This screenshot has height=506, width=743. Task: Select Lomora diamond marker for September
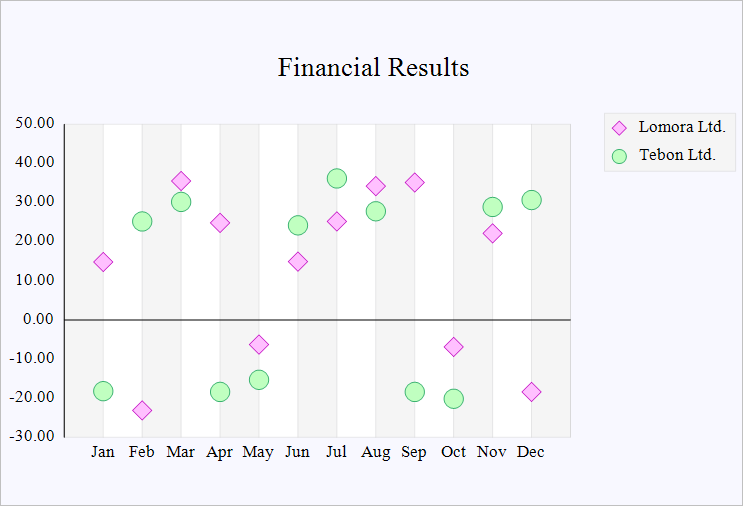(415, 182)
